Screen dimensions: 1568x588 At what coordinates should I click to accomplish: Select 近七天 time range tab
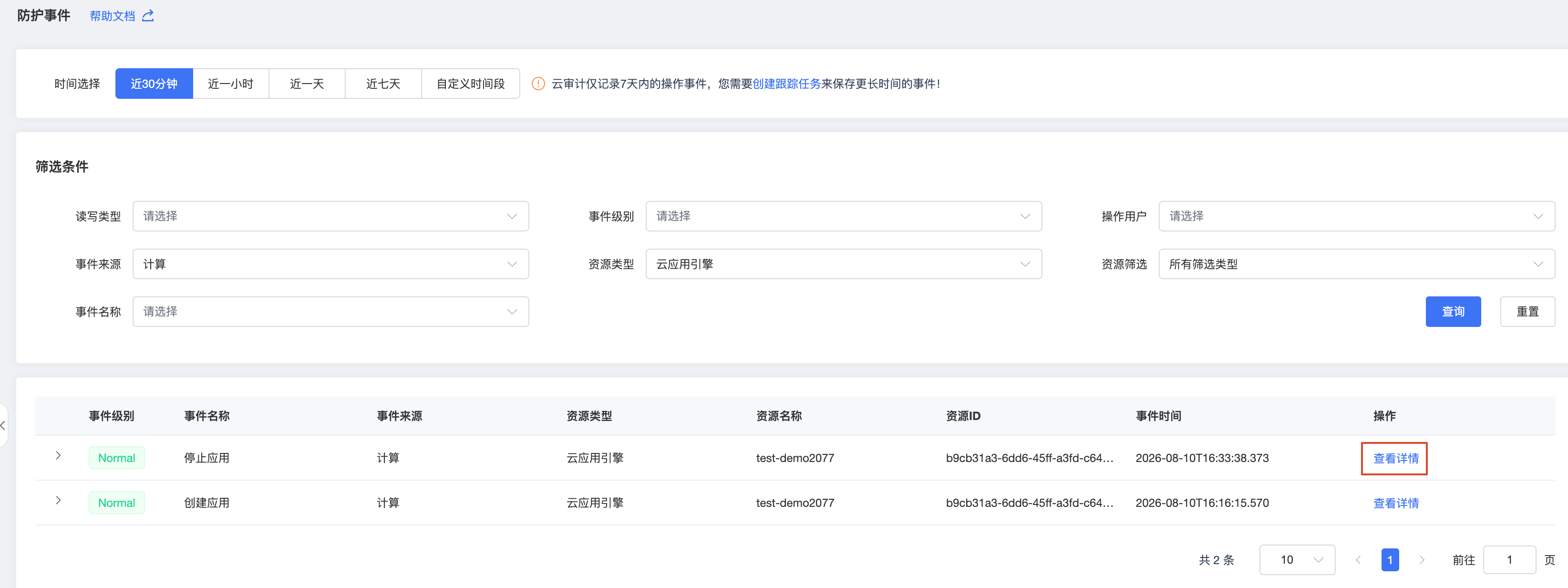[x=383, y=84]
